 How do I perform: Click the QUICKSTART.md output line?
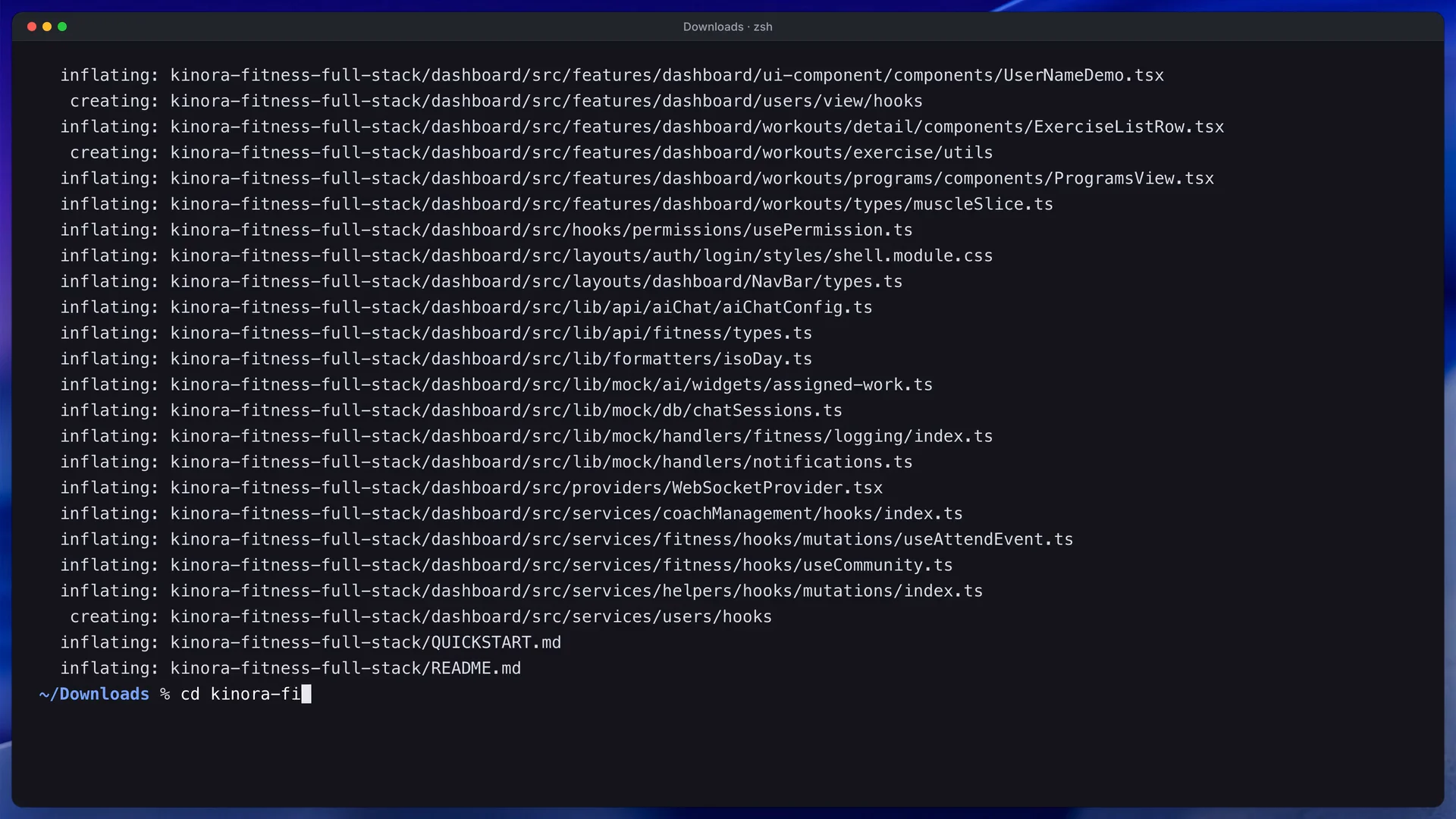311,642
